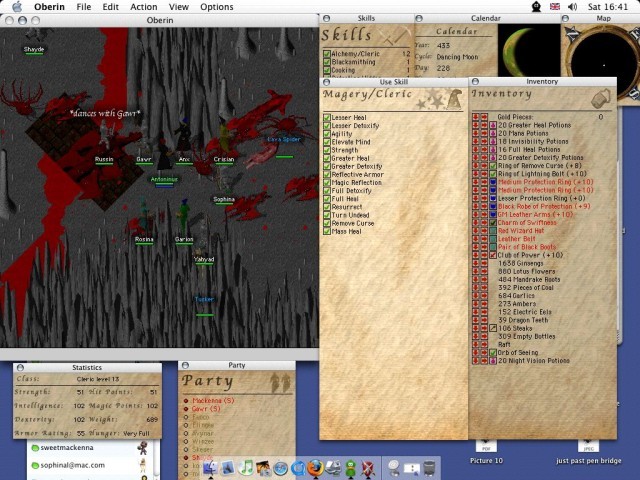Open Firefox from the dock
640x480 pixels.
pos(316,468)
